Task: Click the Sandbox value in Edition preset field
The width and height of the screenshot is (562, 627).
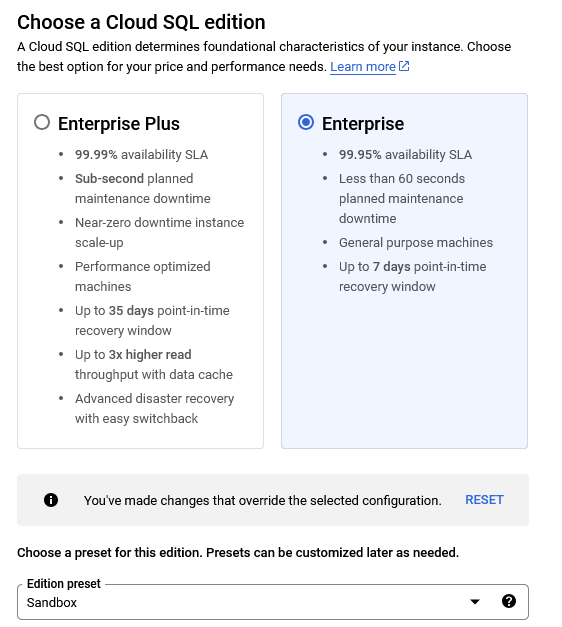Action: (x=52, y=603)
